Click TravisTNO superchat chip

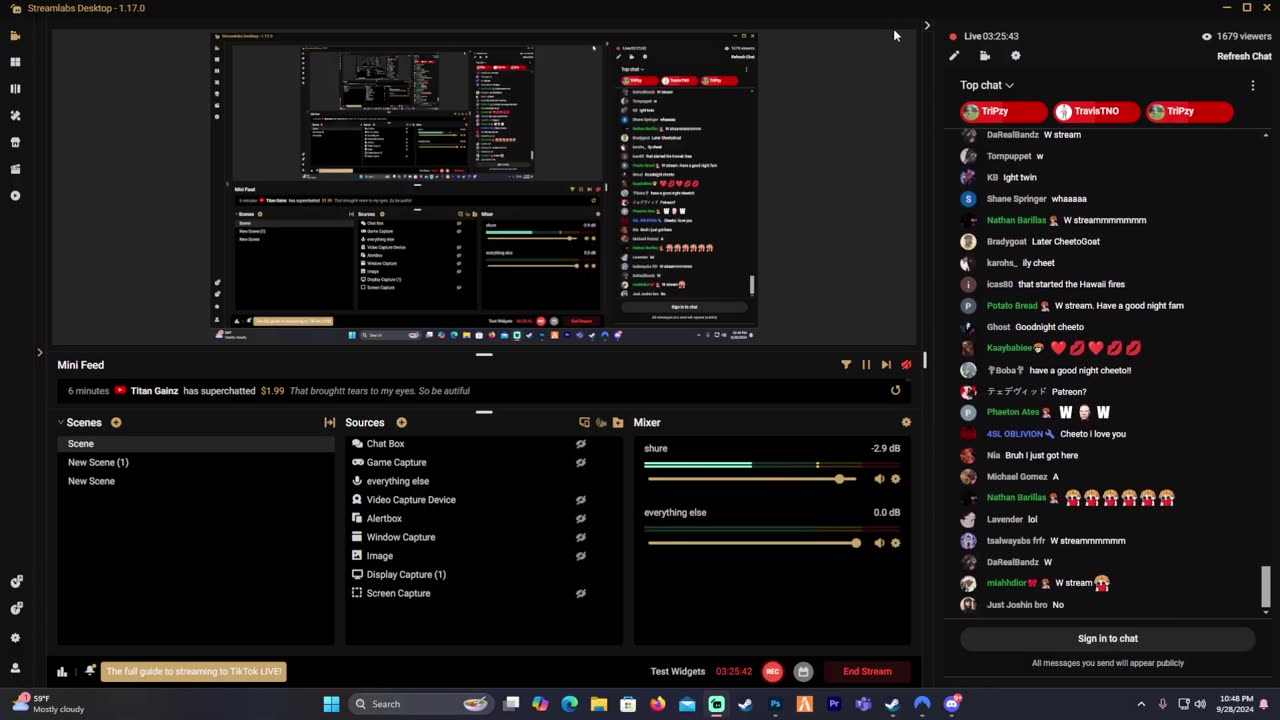coord(1095,112)
